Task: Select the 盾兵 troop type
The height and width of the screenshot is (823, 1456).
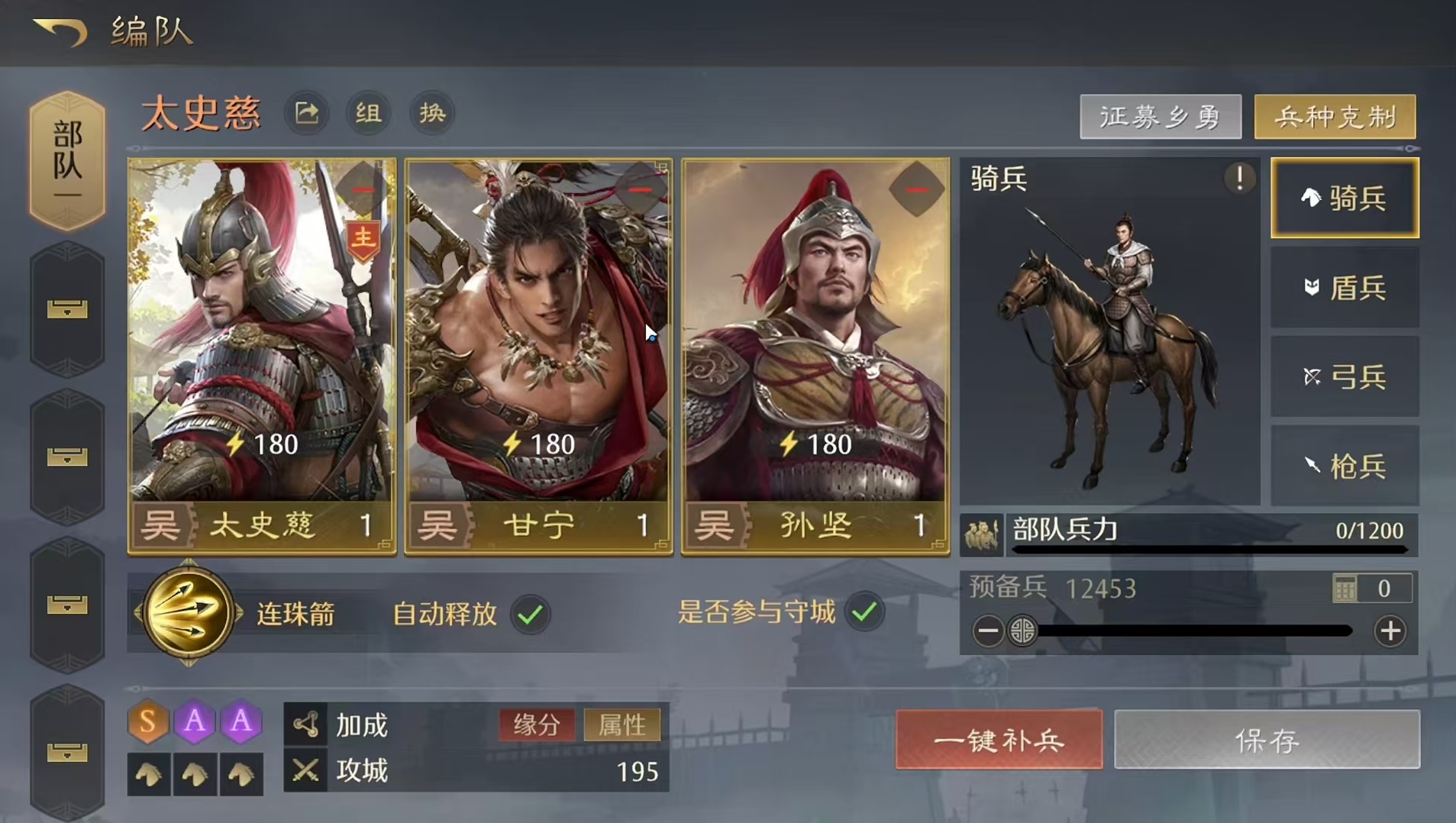Action: point(1345,288)
